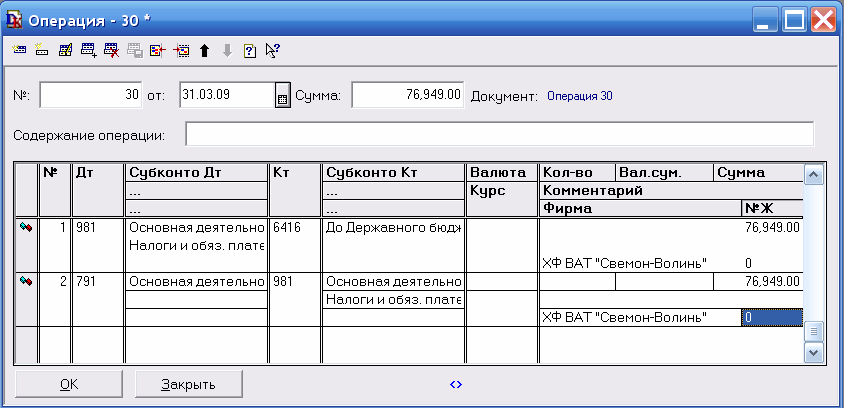Click the blue <> link at bottom
Screen dimensions: 844x408
pos(456,383)
